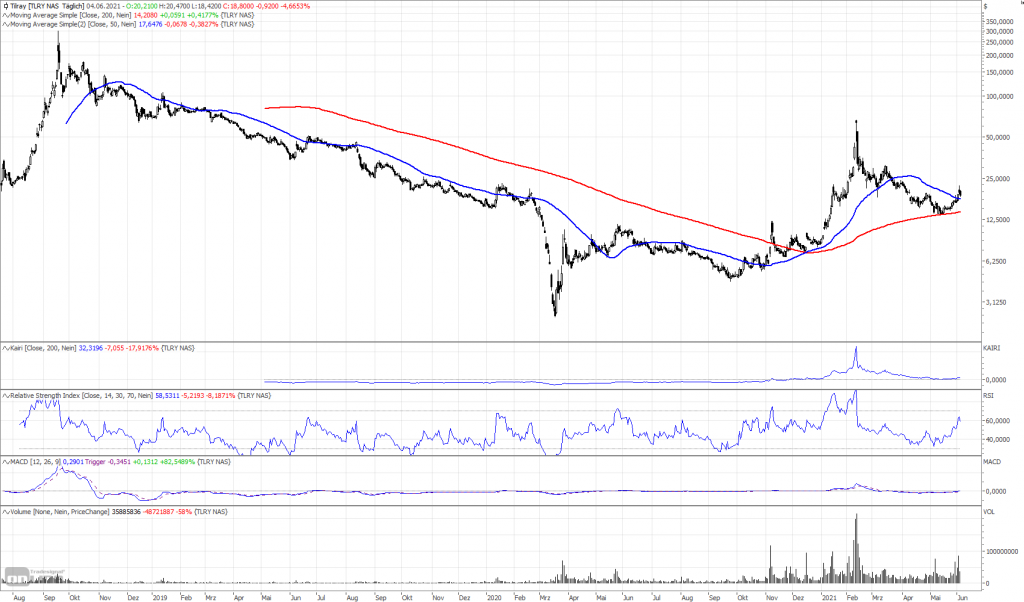
Task: Click the wave icon beside the MACD legend
Action: 5,462
